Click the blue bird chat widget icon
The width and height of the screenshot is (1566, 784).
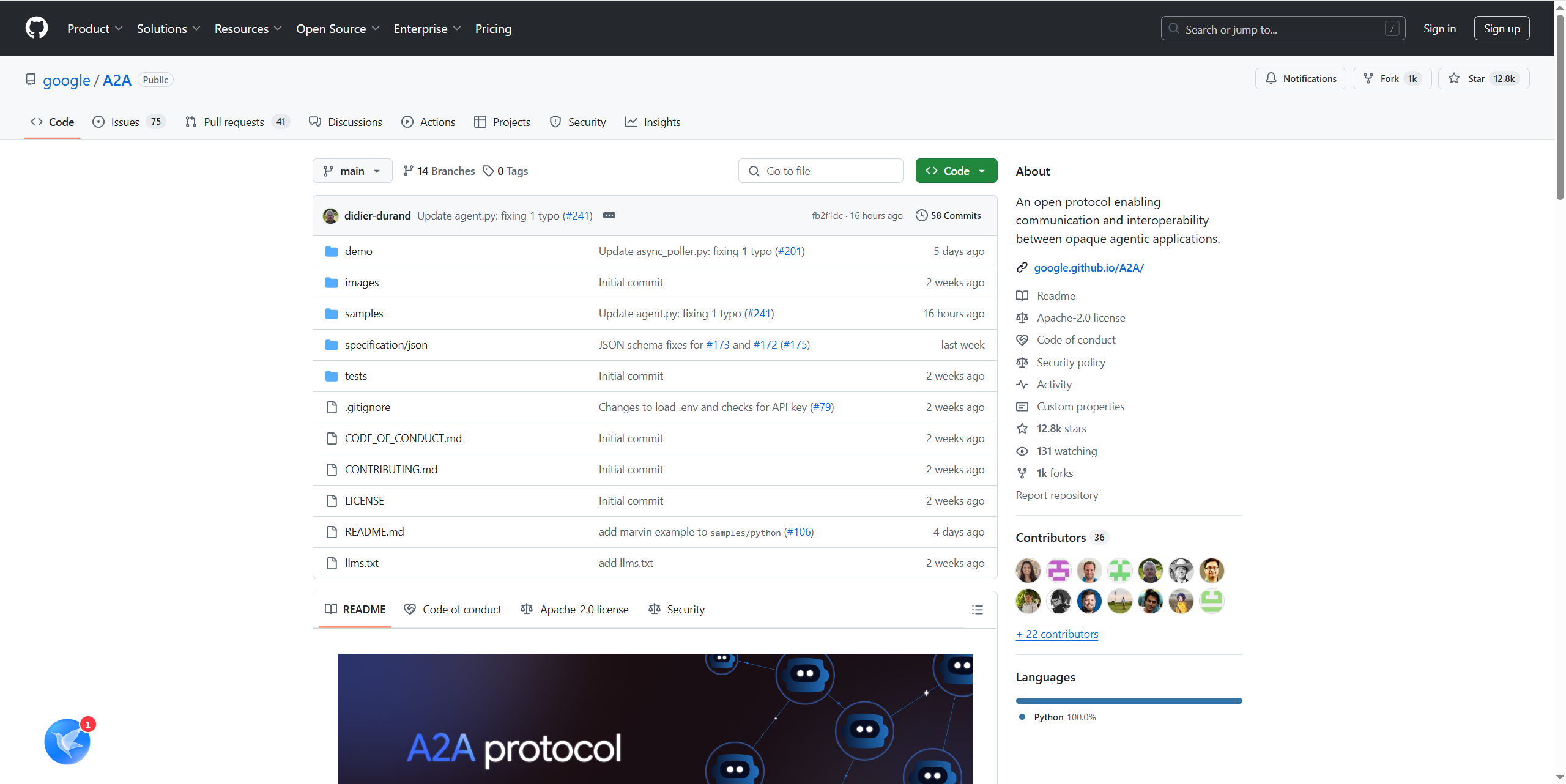pos(67,741)
